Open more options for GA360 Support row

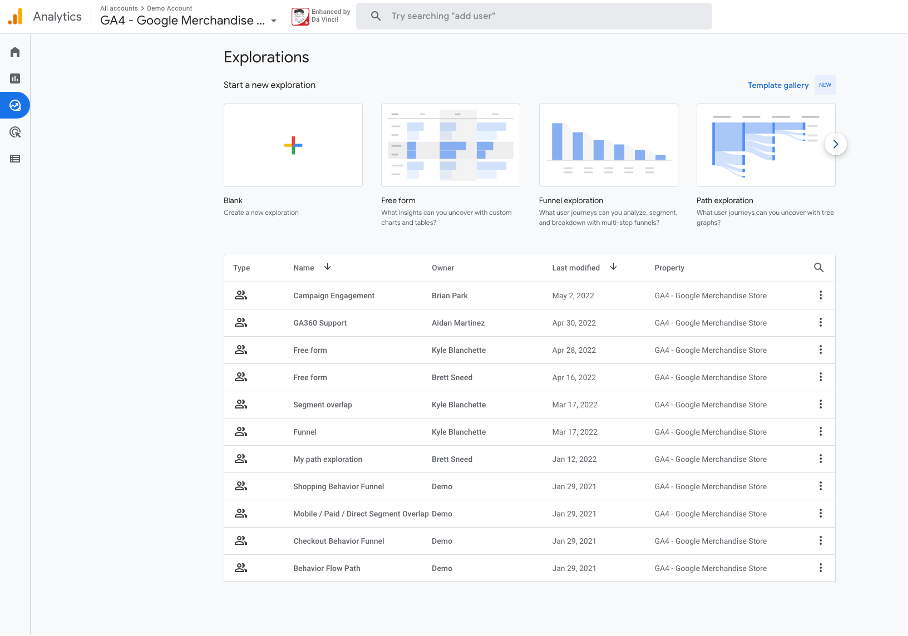[x=820, y=323]
